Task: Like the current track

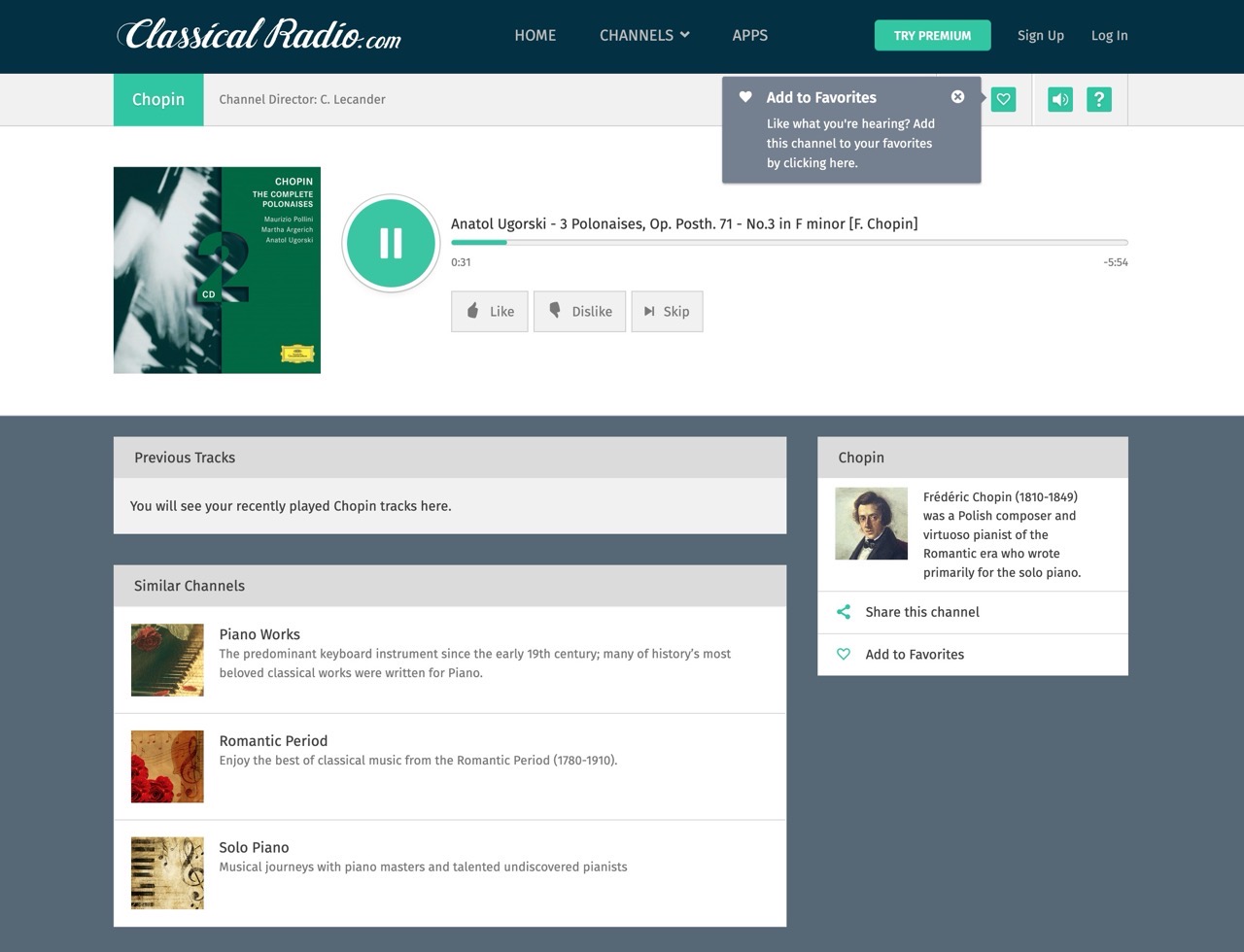Action: tap(490, 312)
